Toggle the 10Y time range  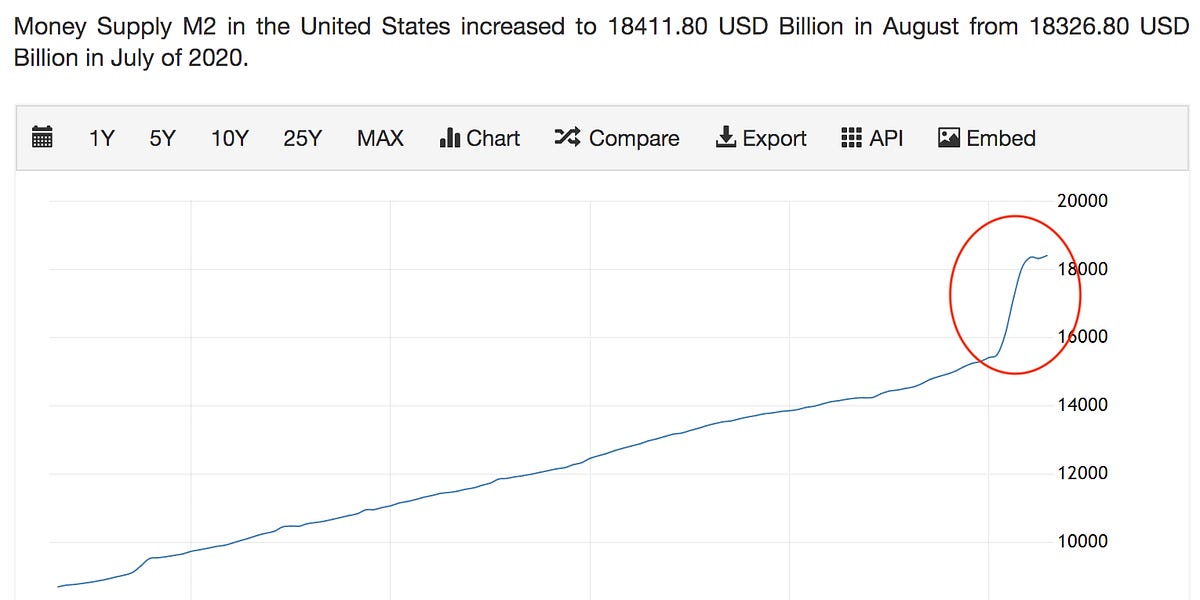click(x=230, y=138)
